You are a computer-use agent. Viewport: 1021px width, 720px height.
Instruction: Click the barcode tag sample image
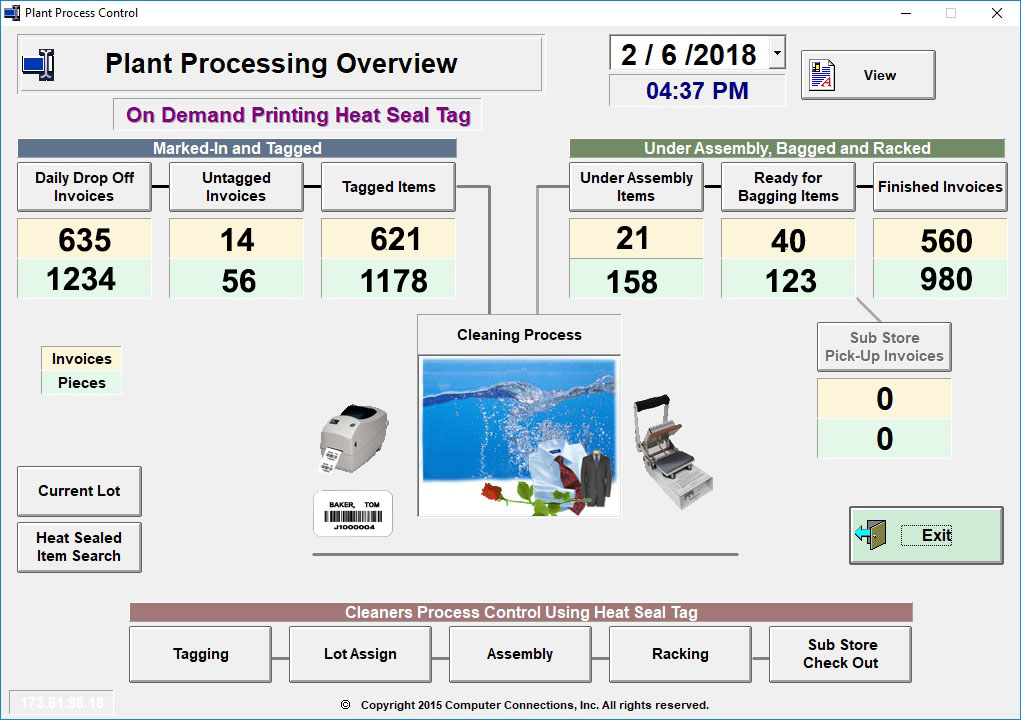point(353,514)
